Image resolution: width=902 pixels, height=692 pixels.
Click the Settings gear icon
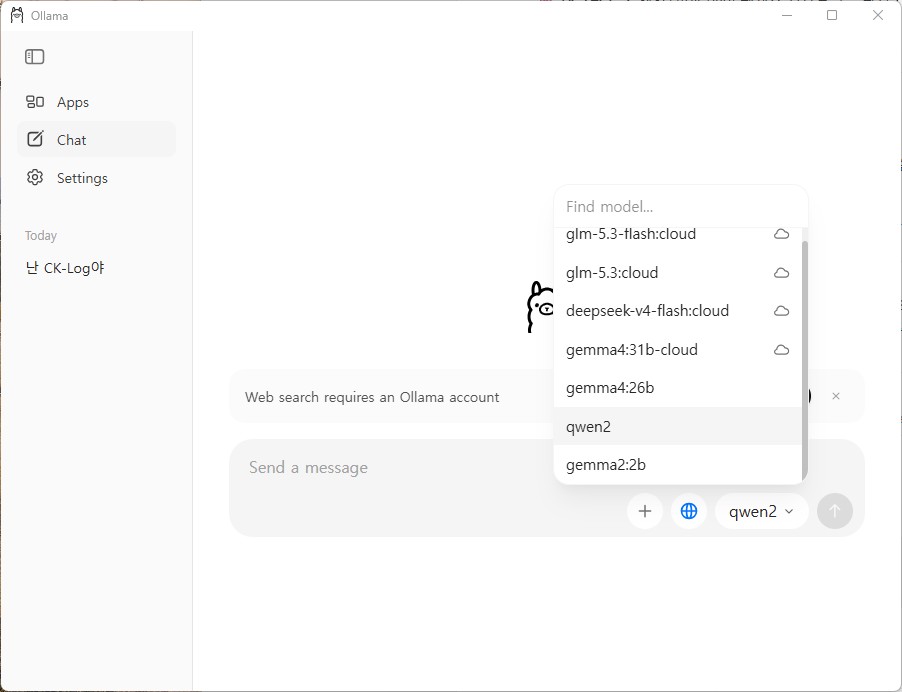[35, 177]
